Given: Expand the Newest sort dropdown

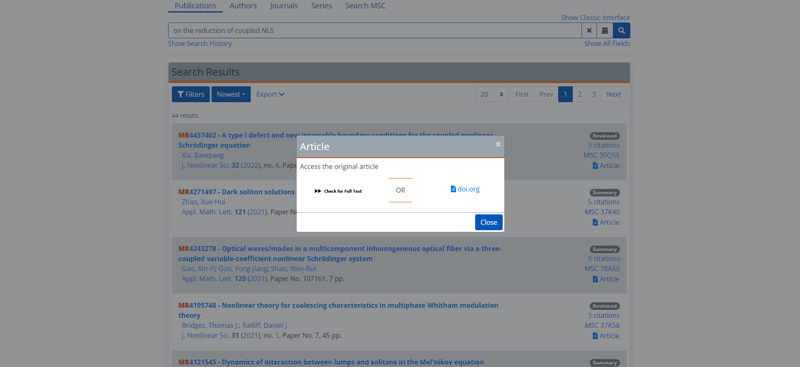Looking at the screenshot, I should tap(231, 94).
